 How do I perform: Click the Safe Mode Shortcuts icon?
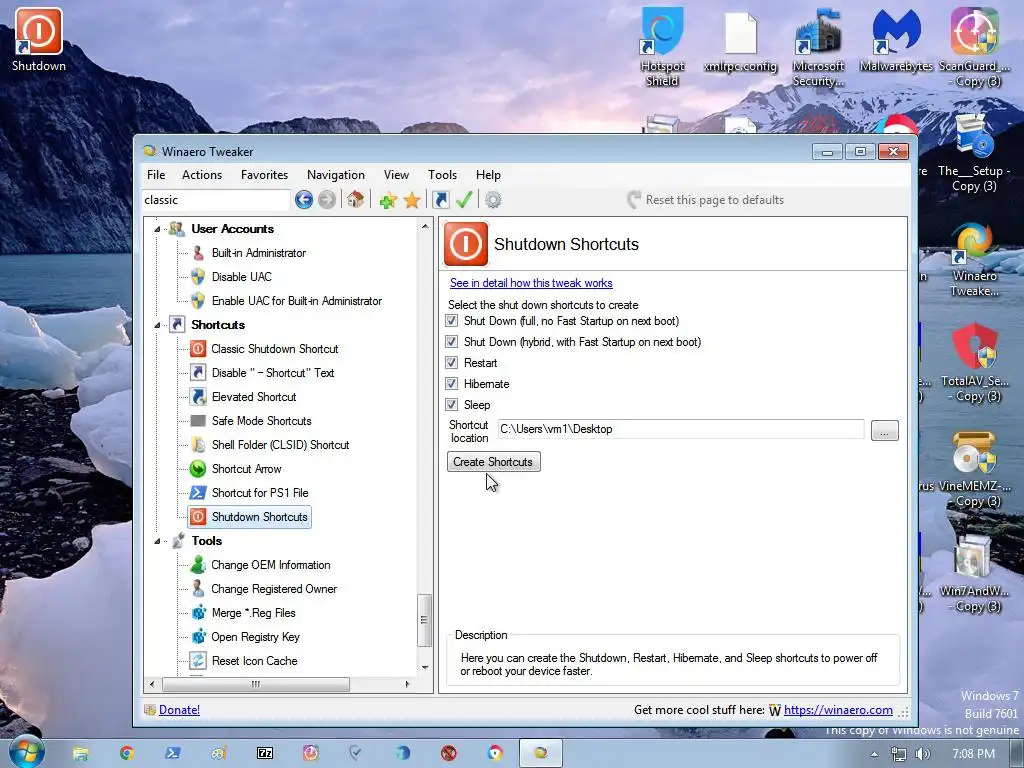198,421
